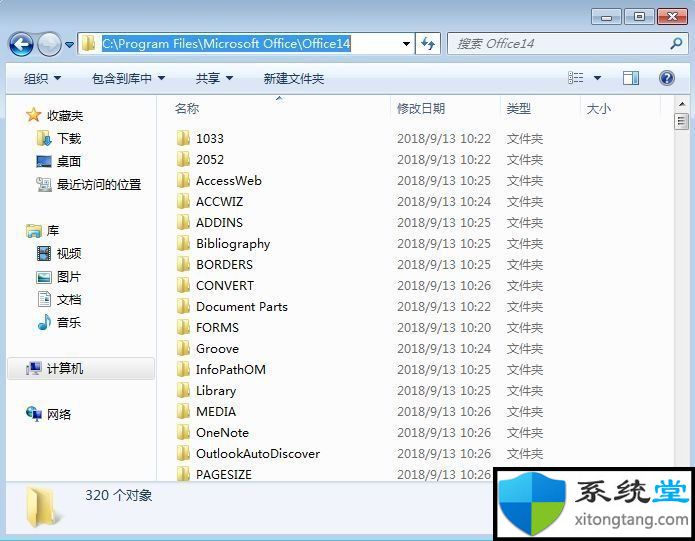Screen dimensions: 695x541
Task: Click the 320 个对象 status text
Action: 118,495
